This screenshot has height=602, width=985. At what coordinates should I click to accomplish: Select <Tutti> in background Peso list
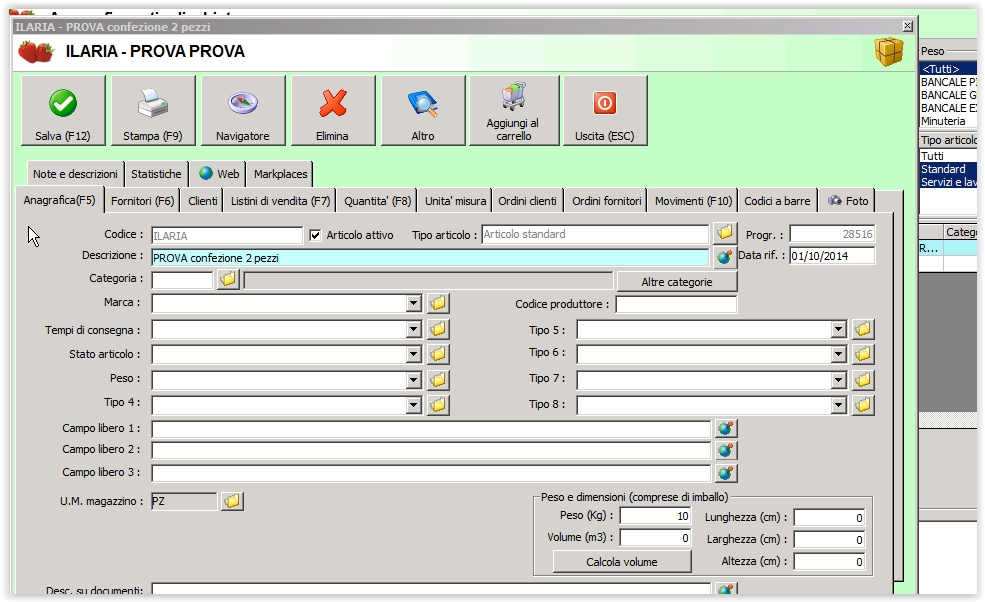point(948,68)
